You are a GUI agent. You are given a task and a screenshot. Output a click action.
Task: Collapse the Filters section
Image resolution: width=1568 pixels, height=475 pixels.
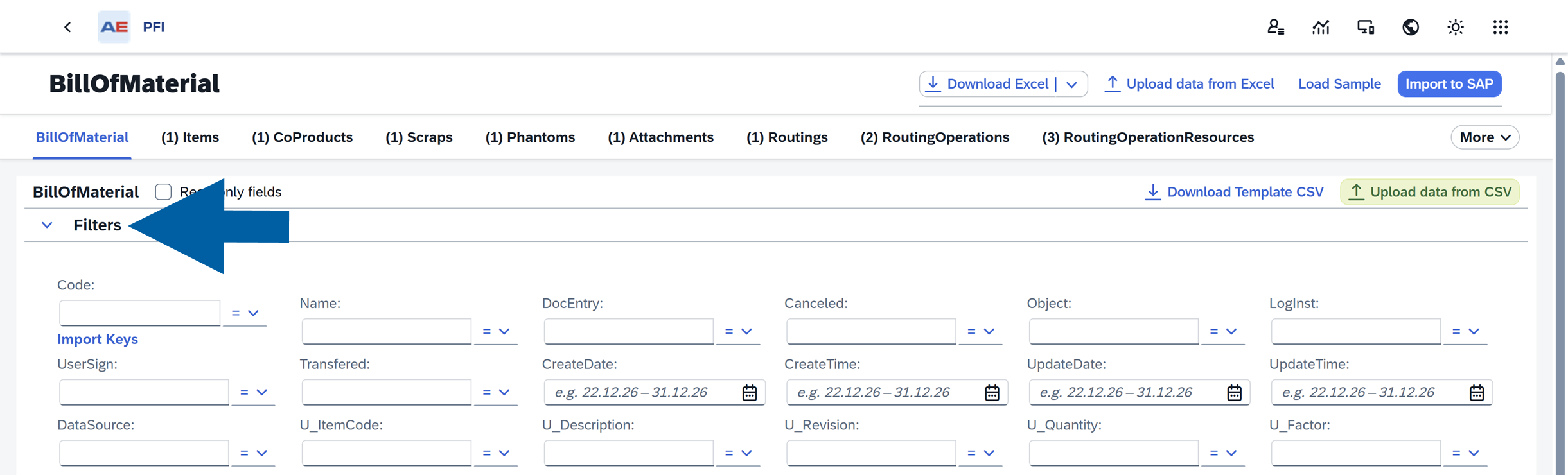(47, 225)
